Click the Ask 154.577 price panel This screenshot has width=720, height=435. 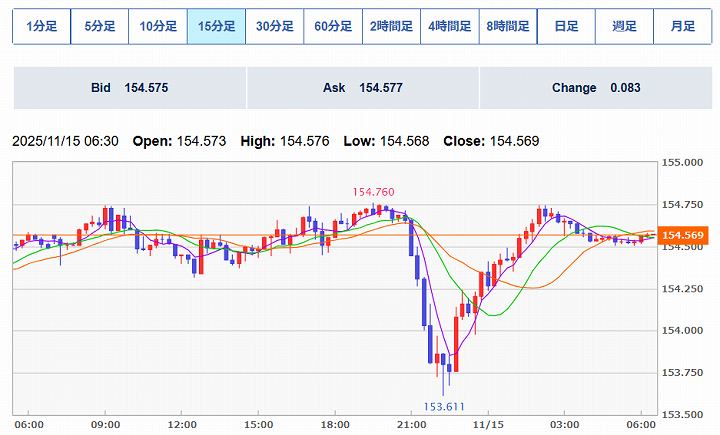pyautogui.click(x=362, y=88)
